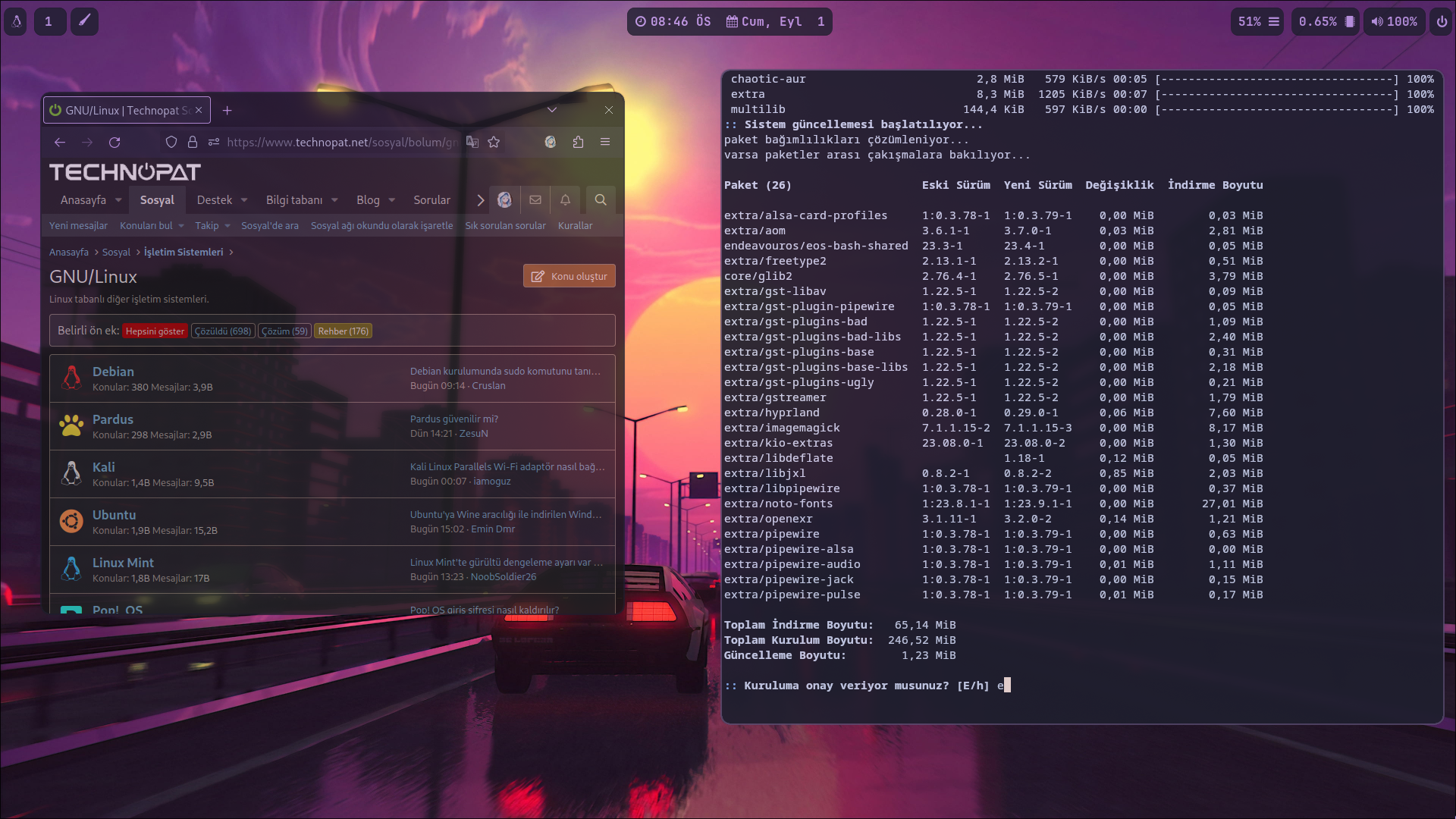The height and width of the screenshot is (819, 1456).
Task: Enable the Hepsini göster filter
Action: click(x=155, y=331)
